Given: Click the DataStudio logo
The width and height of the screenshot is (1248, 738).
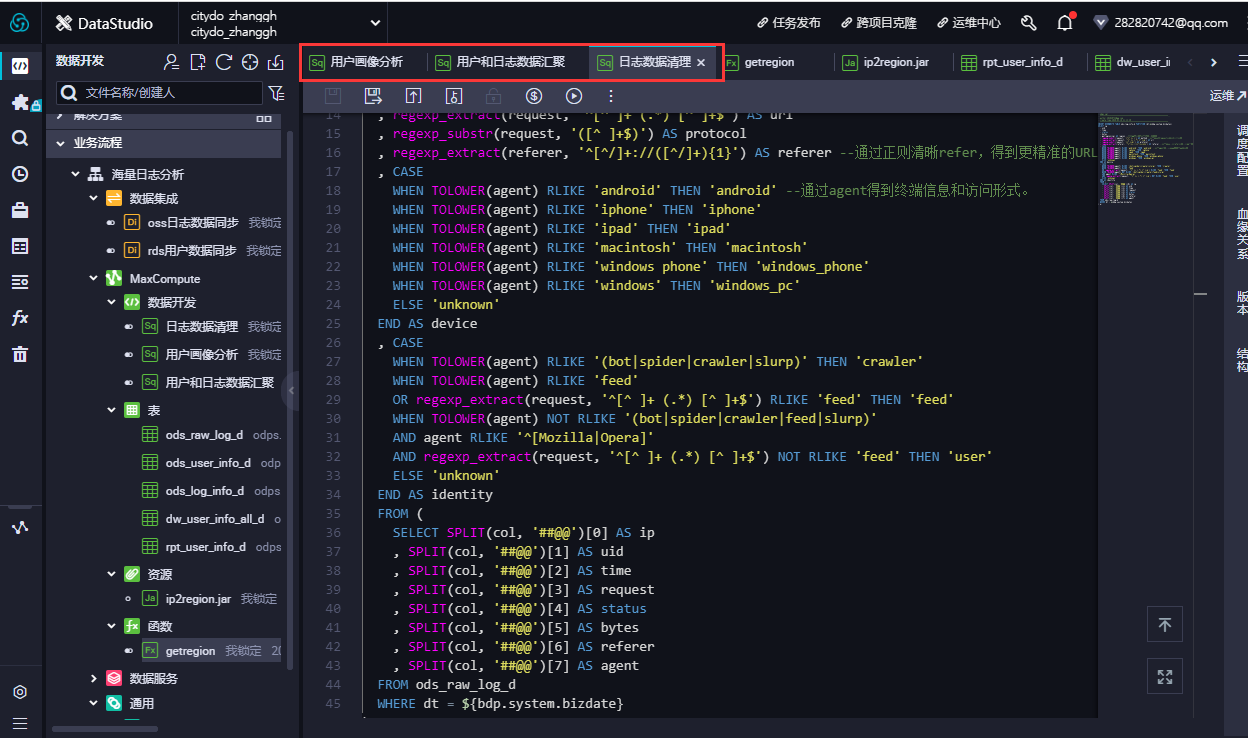Looking at the screenshot, I should point(105,23).
